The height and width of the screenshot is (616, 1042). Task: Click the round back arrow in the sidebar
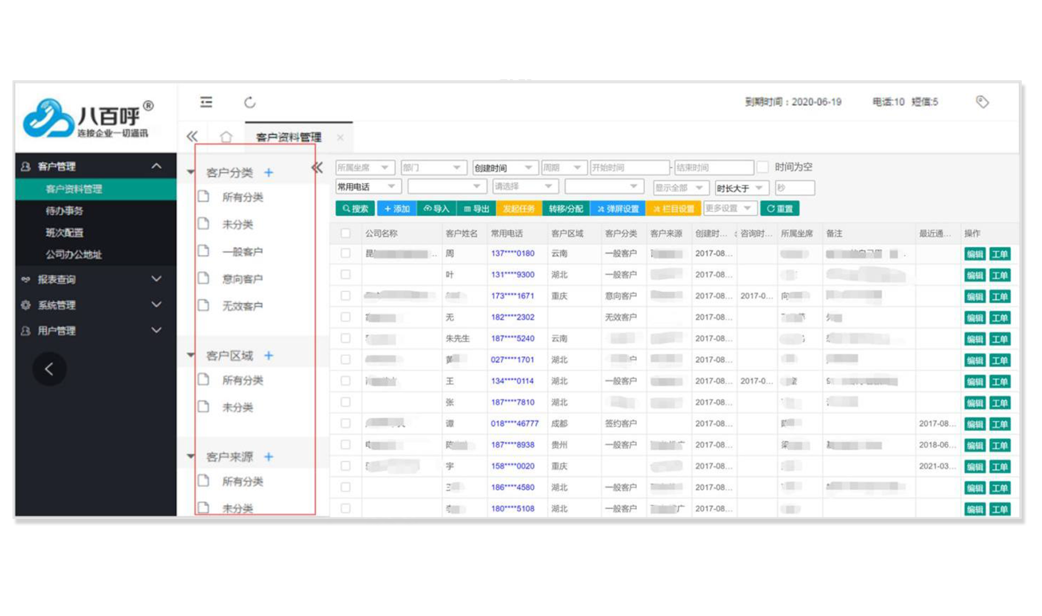coord(50,369)
